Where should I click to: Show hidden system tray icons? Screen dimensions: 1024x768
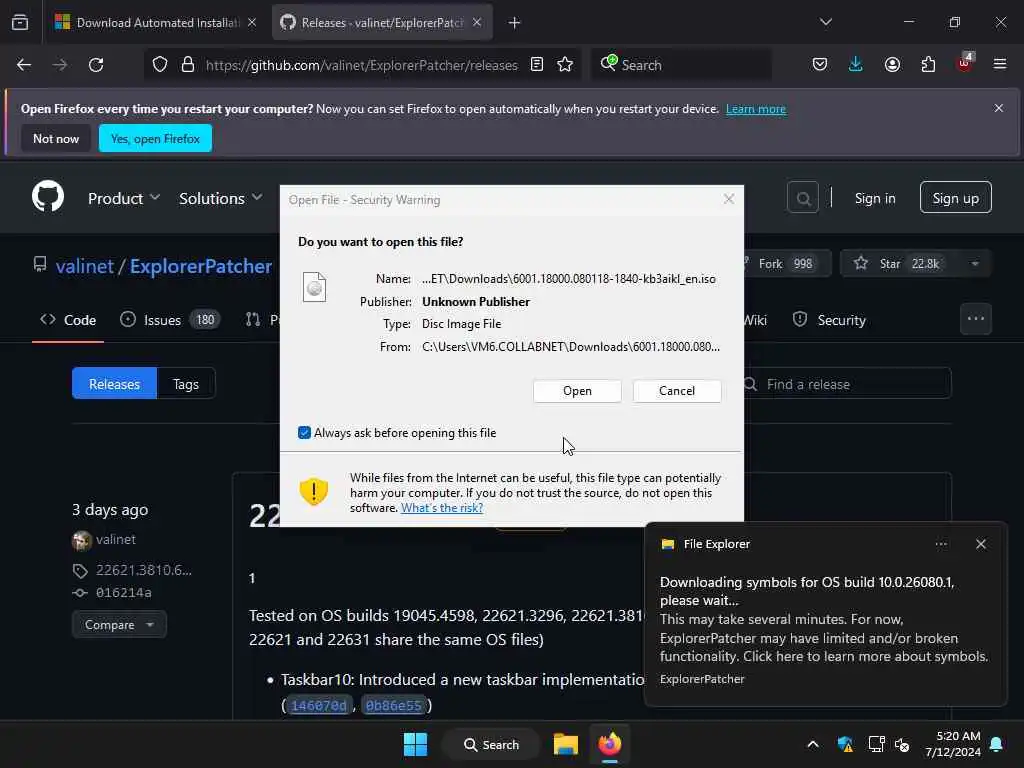pos(813,744)
